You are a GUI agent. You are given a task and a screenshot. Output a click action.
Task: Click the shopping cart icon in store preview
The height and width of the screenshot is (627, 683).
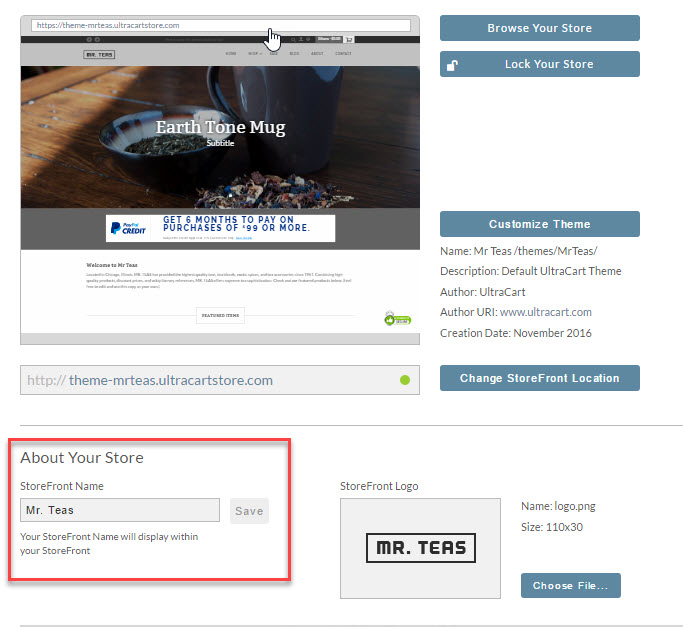point(349,40)
